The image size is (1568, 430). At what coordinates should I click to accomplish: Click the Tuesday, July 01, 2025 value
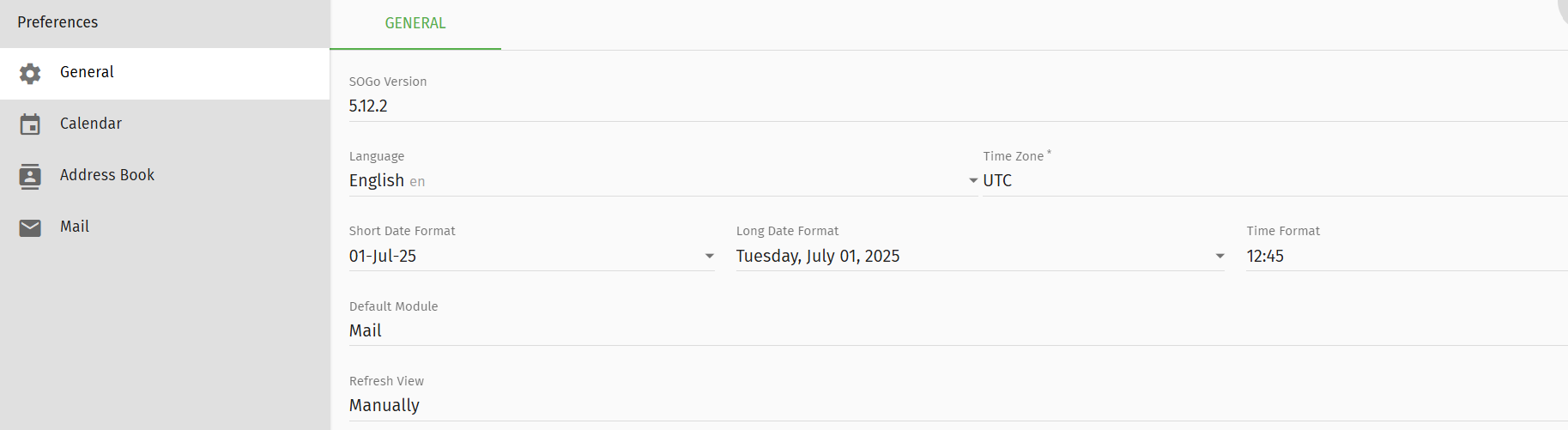818,256
